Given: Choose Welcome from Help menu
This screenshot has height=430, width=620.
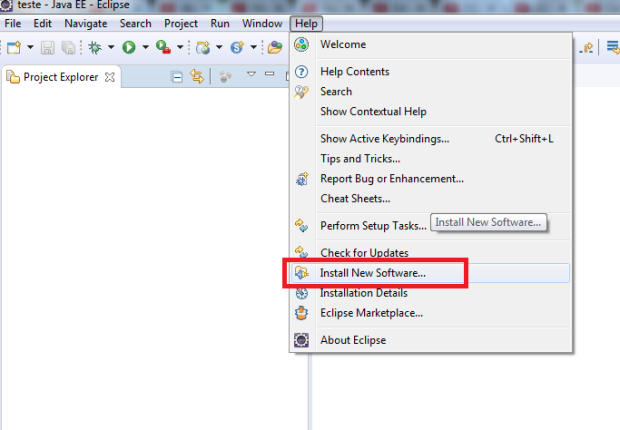Looking at the screenshot, I should (x=431, y=44).
